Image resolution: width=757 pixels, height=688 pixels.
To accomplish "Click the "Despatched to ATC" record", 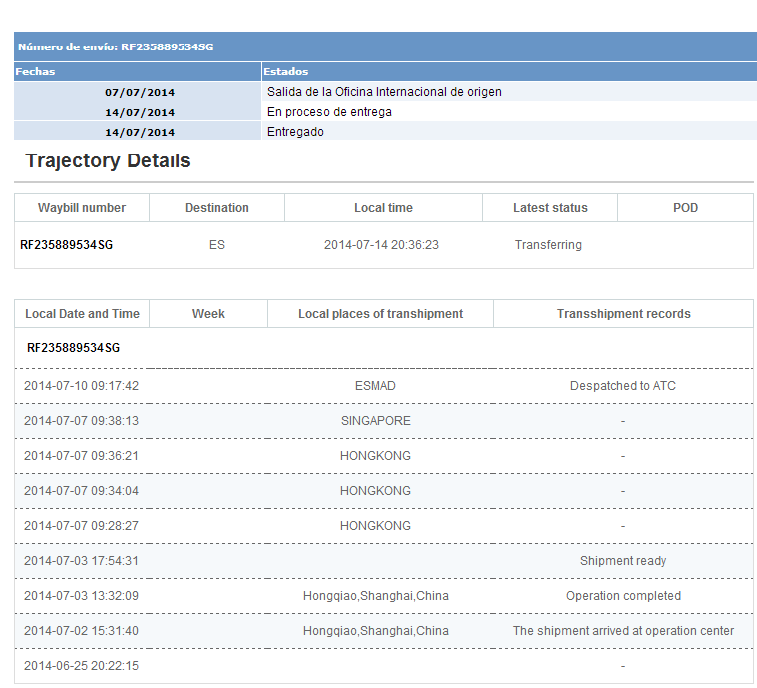I will [623, 386].
